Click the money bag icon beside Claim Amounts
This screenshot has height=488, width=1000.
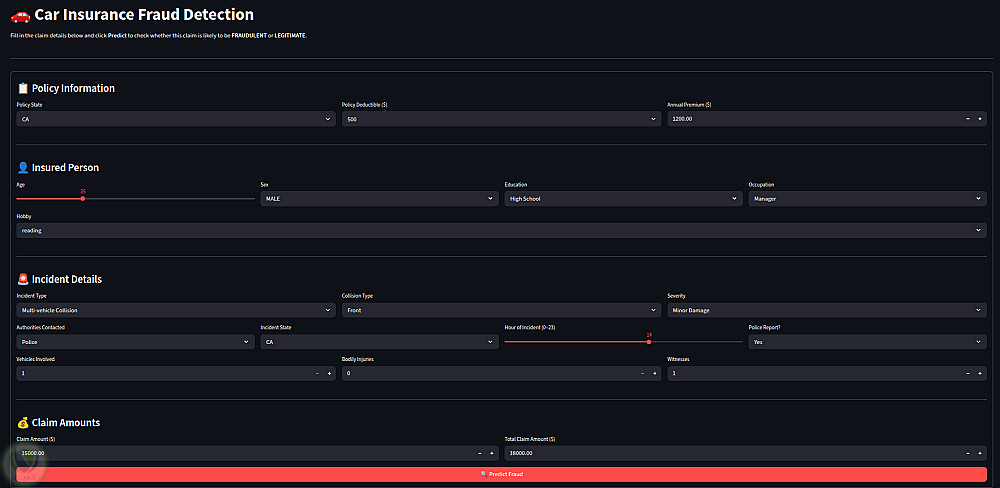pyautogui.click(x=23, y=422)
